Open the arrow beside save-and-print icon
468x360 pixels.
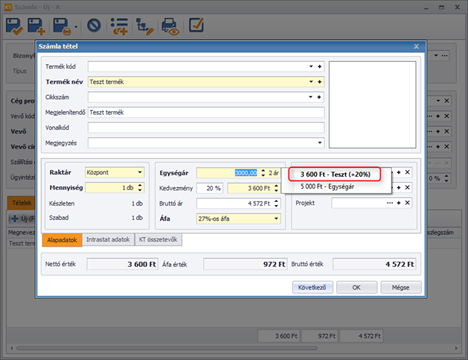(76, 27)
